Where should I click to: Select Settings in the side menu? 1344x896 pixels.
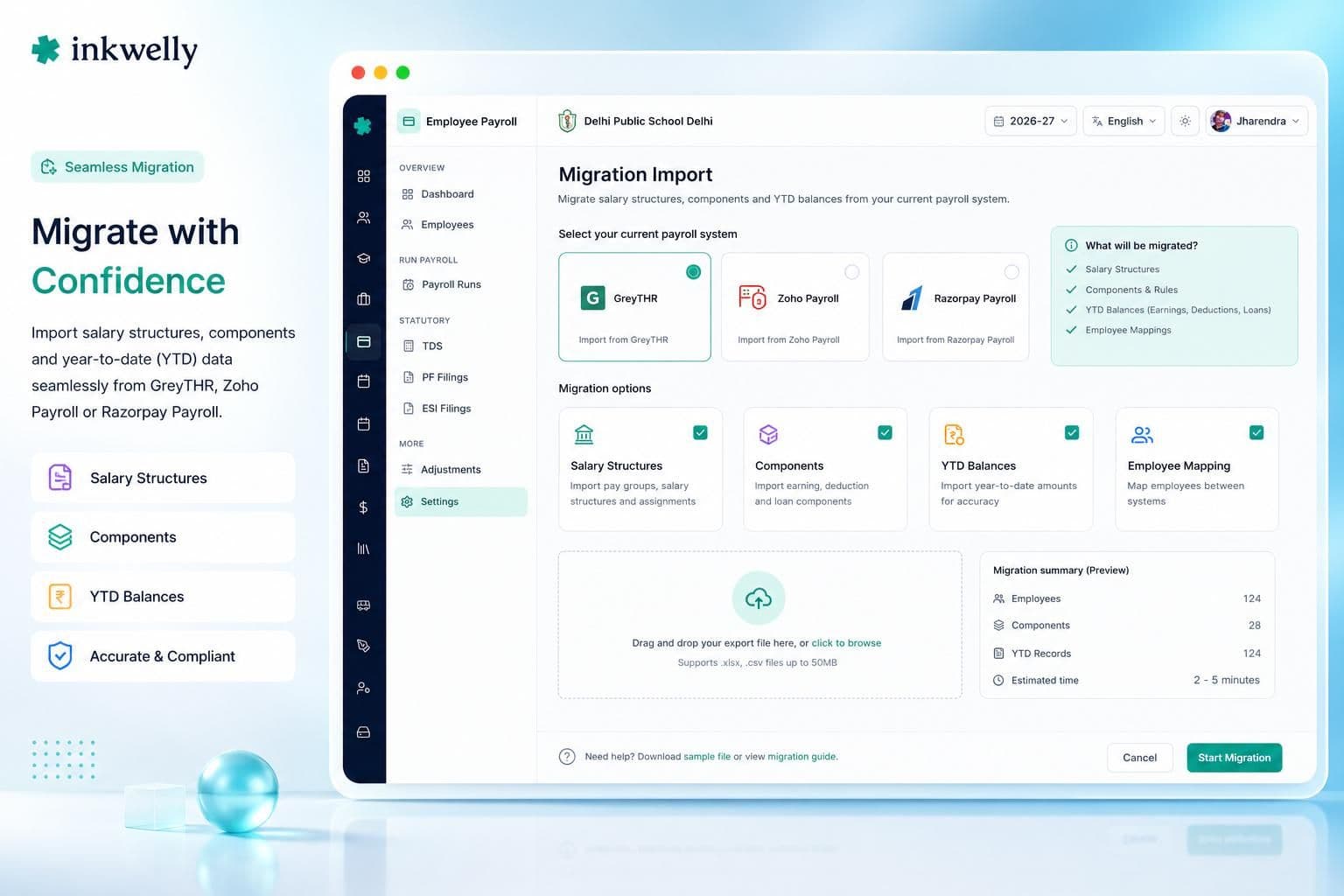(x=461, y=501)
